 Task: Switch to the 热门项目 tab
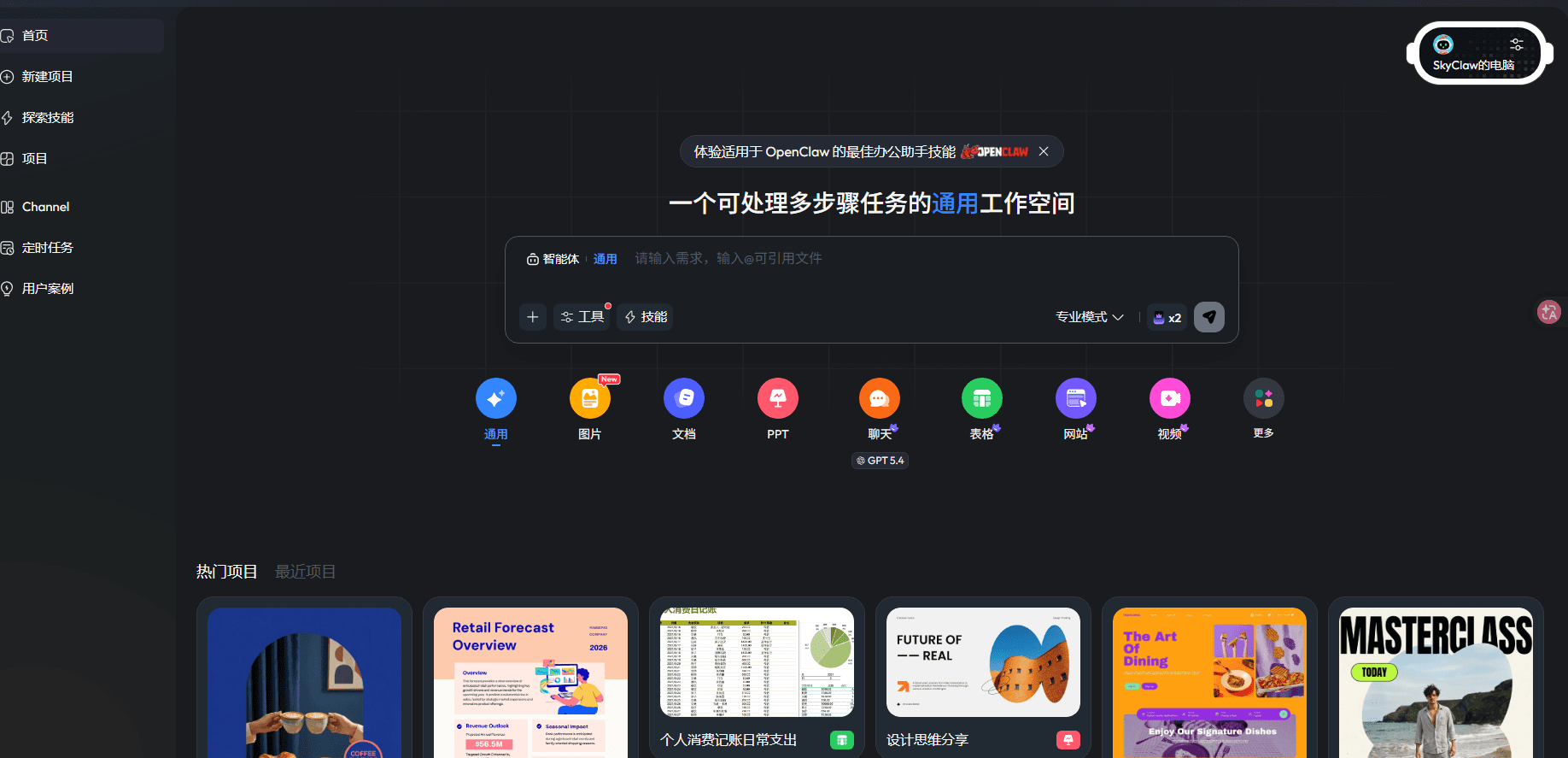(x=226, y=572)
